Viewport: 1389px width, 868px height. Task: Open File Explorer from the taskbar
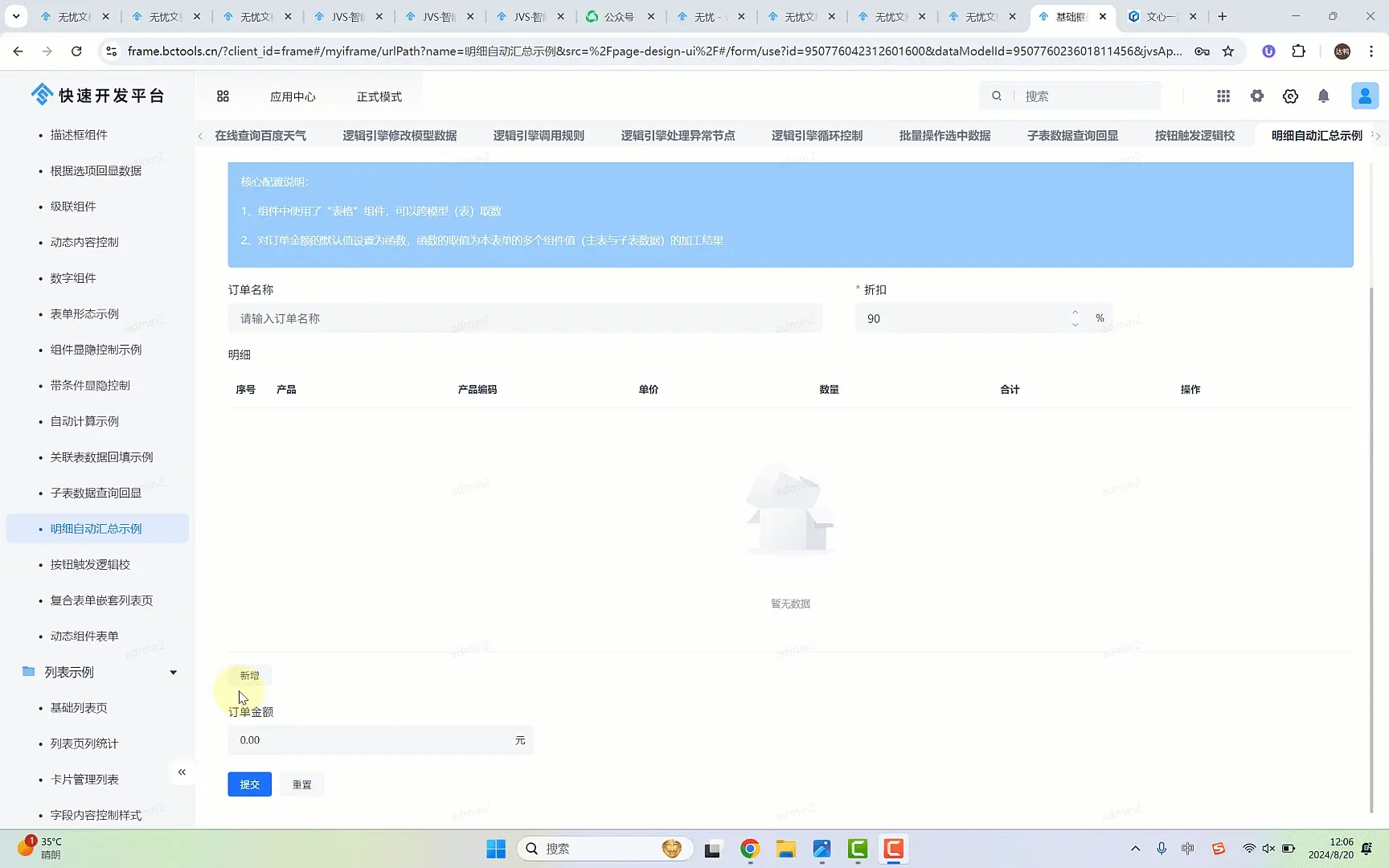click(x=786, y=849)
